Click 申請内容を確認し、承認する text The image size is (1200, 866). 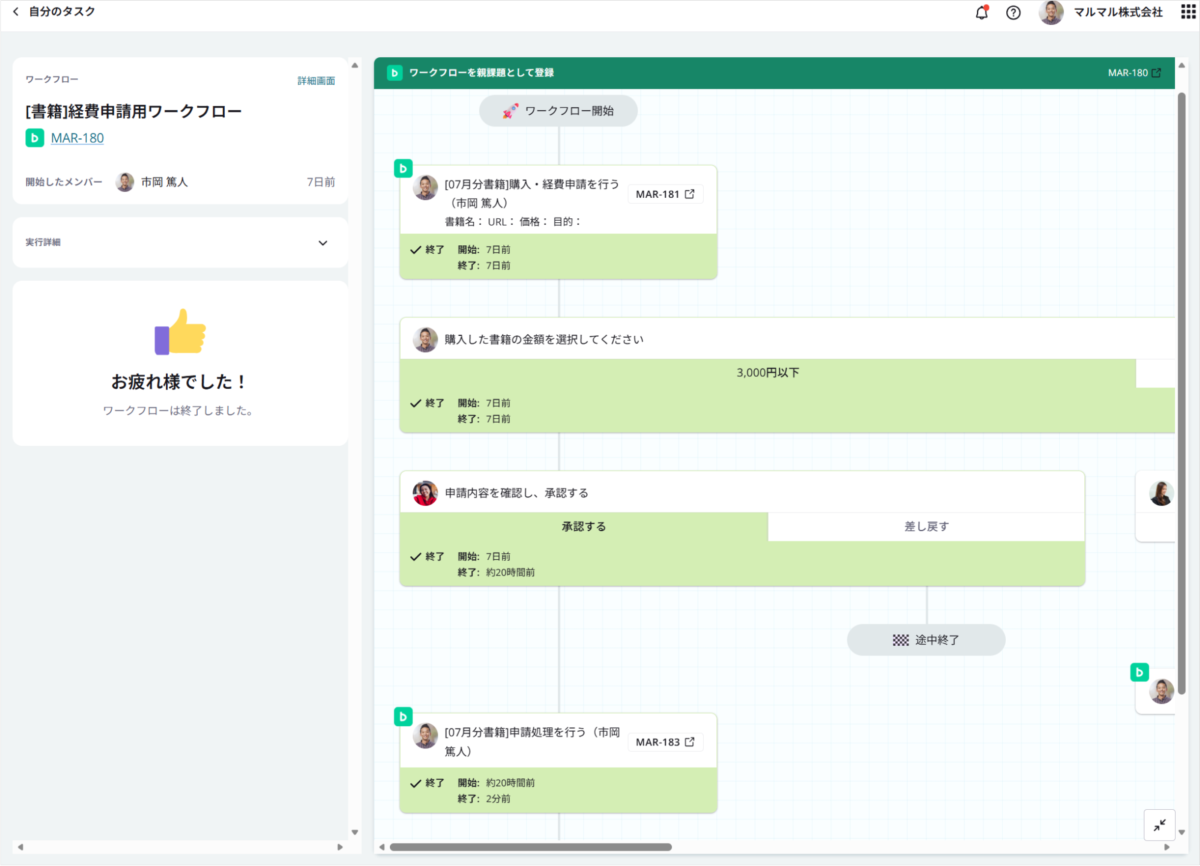516,493
